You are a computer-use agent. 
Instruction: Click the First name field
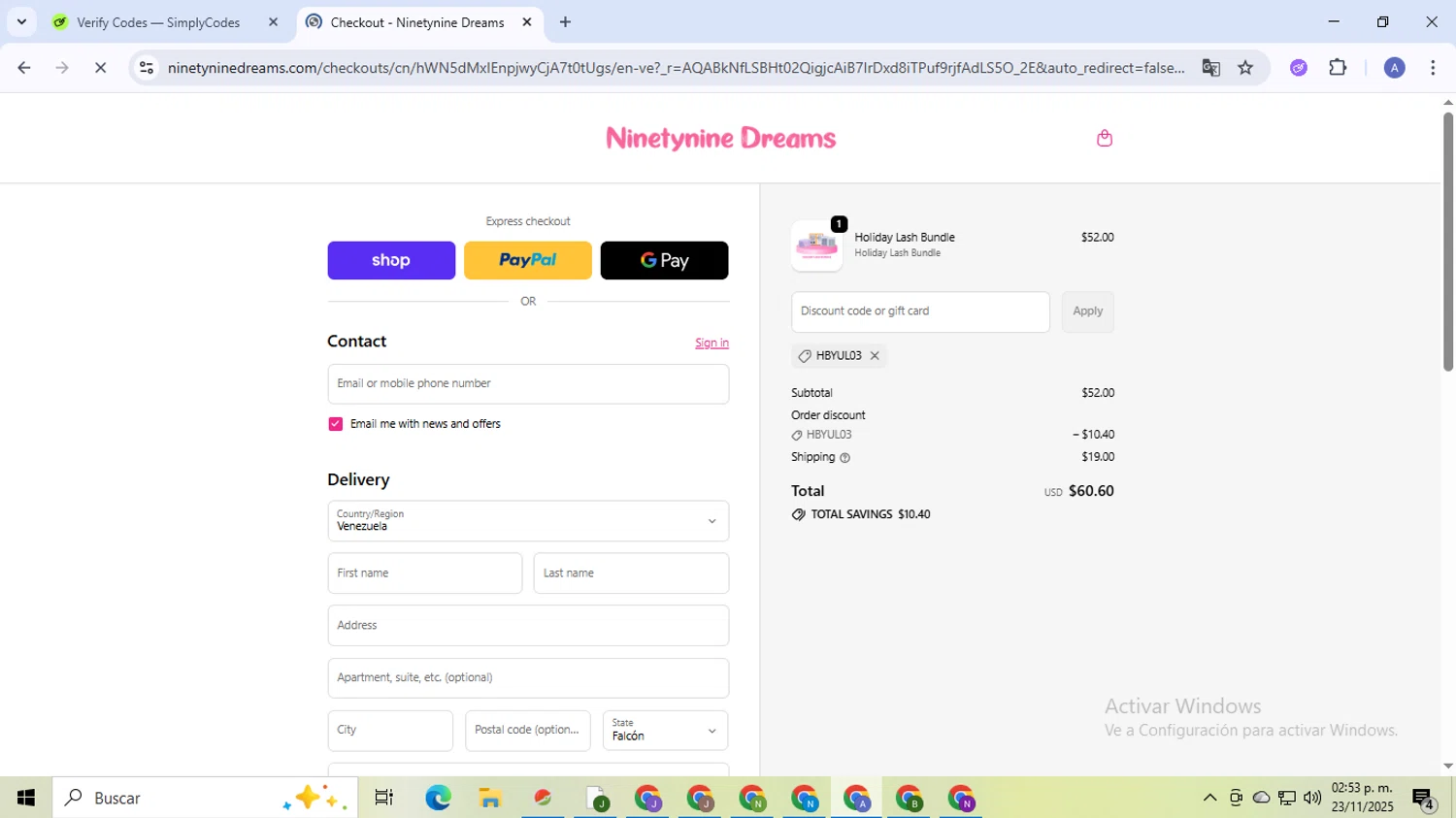425,573
